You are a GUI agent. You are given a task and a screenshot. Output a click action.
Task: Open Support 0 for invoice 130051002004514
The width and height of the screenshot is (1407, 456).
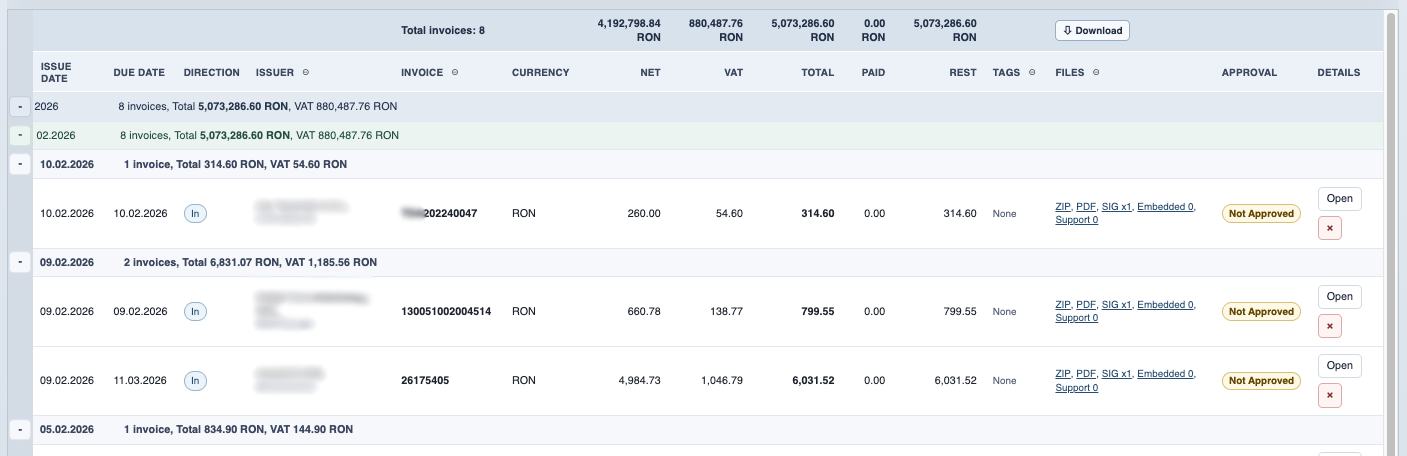(x=1076, y=318)
